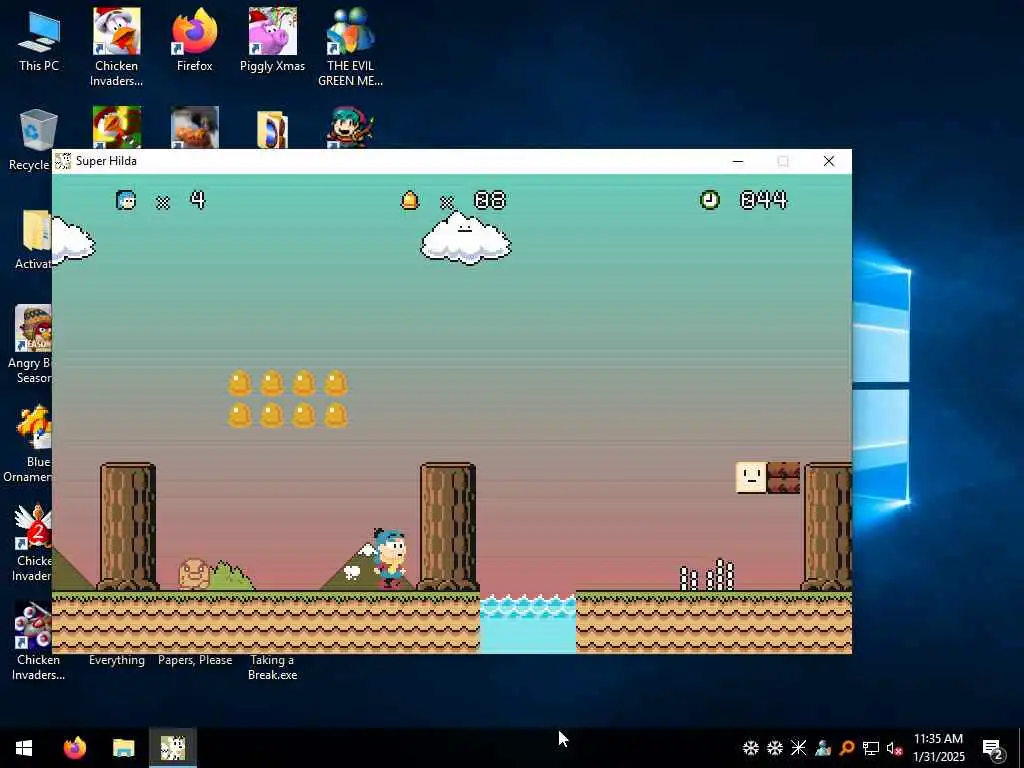Select the green-haired Hilda character desktop shortcut
Viewport: 1024px width, 768px height.
point(350,127)
